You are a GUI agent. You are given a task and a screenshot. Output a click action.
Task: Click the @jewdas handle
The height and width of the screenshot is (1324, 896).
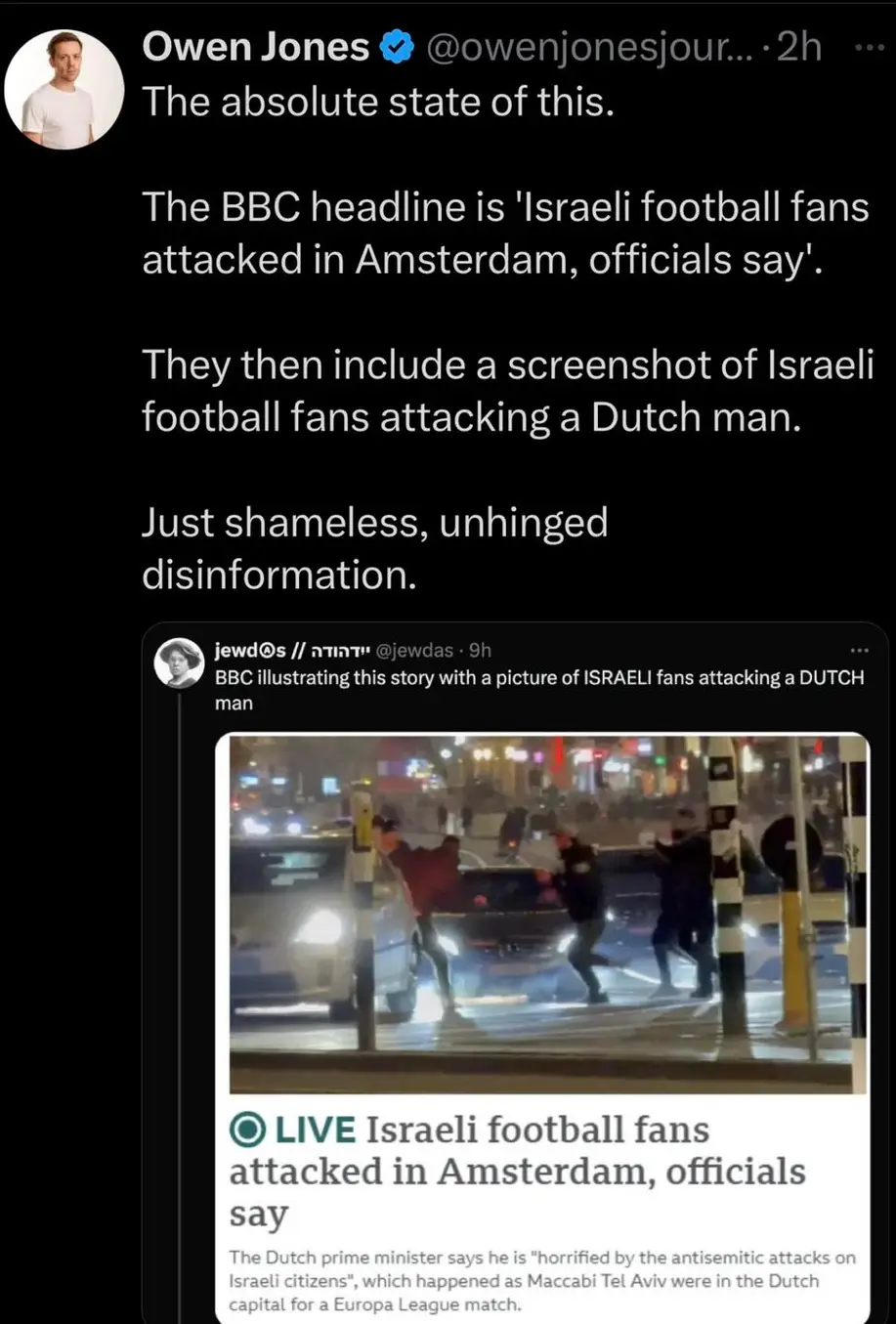(414, 650)
